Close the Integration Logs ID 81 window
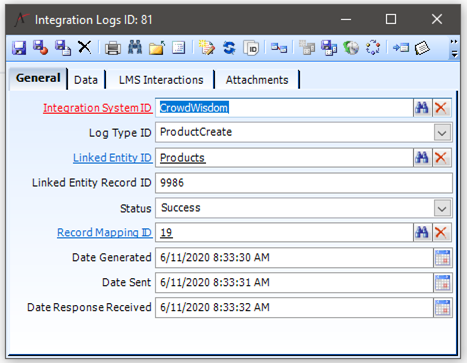Viewport: 467px width, 363px height. coord(437,19)
